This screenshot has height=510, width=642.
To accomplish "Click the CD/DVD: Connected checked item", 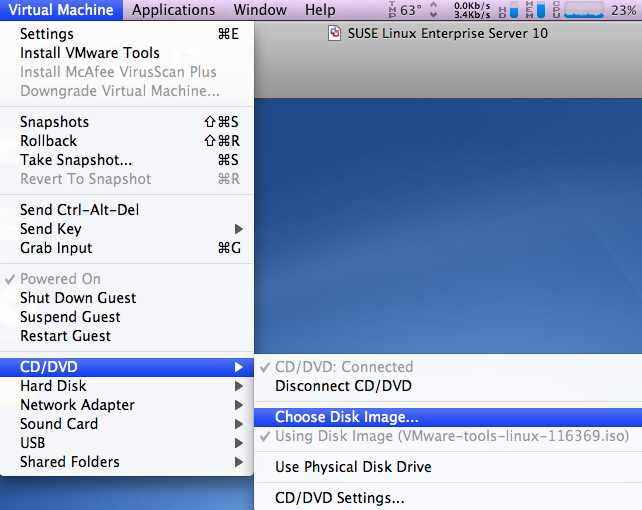I will [448, 367].
